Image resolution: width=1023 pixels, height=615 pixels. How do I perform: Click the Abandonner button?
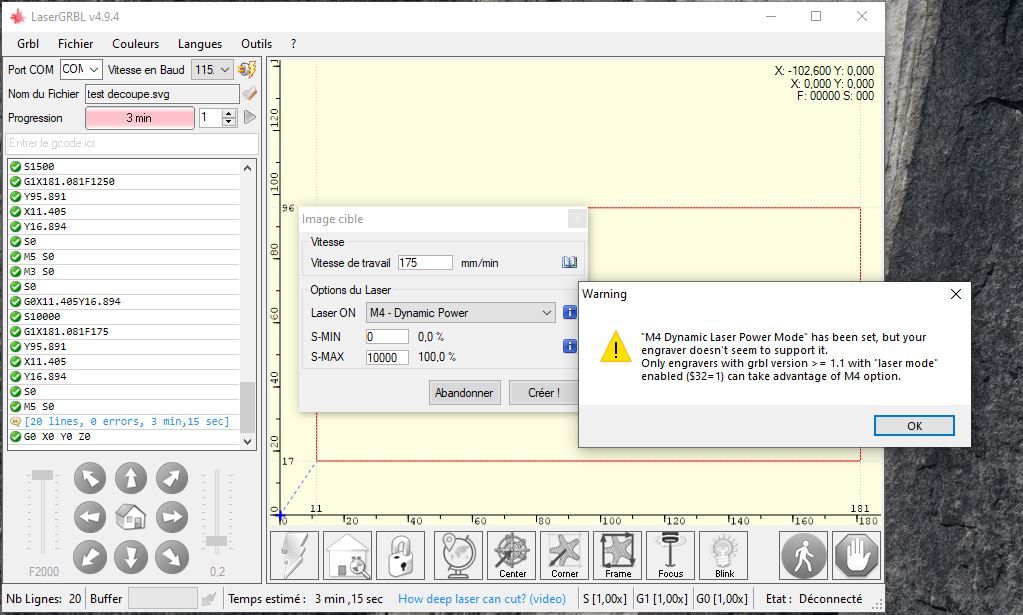click(464, 393)
